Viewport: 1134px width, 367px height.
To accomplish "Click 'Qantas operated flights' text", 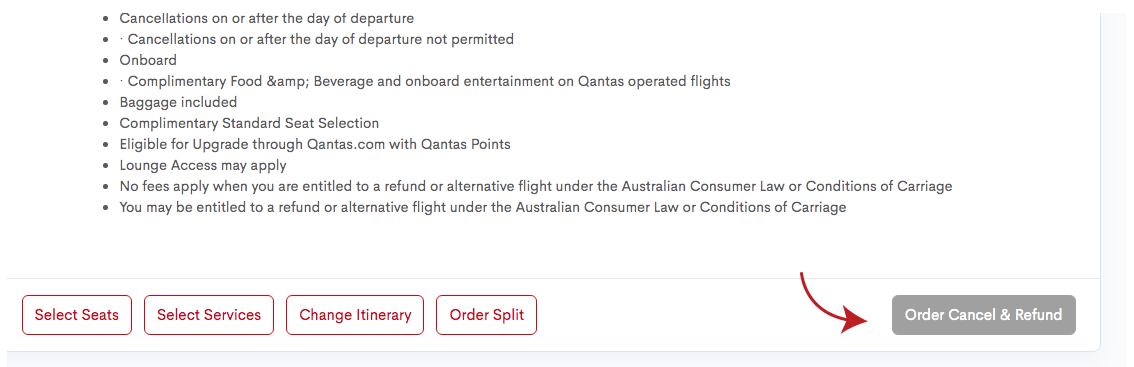I will [x=655, y=81].
